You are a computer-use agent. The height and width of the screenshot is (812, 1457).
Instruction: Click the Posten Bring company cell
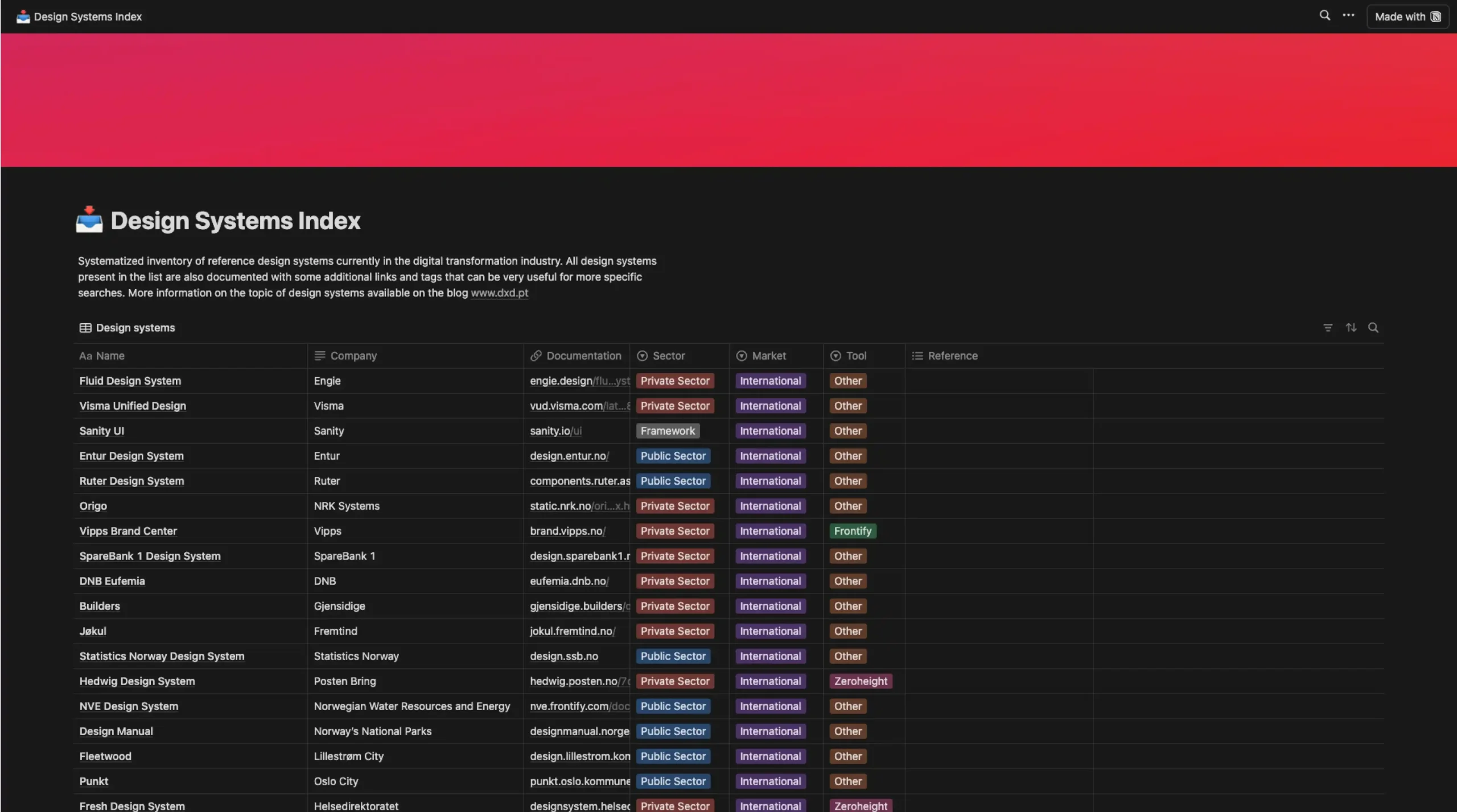[x=415, y=681]
